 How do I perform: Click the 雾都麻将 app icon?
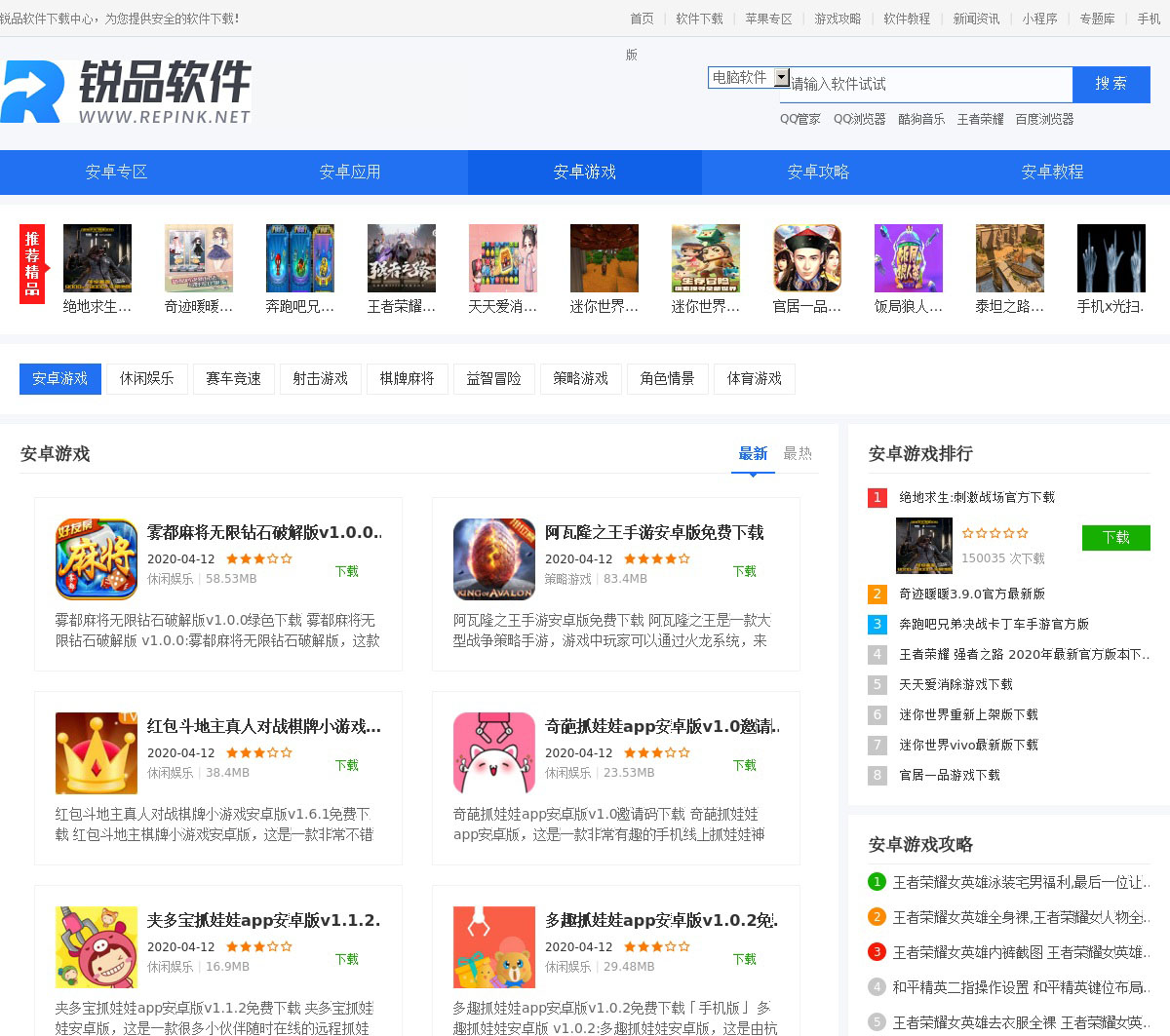pos(97,559)
